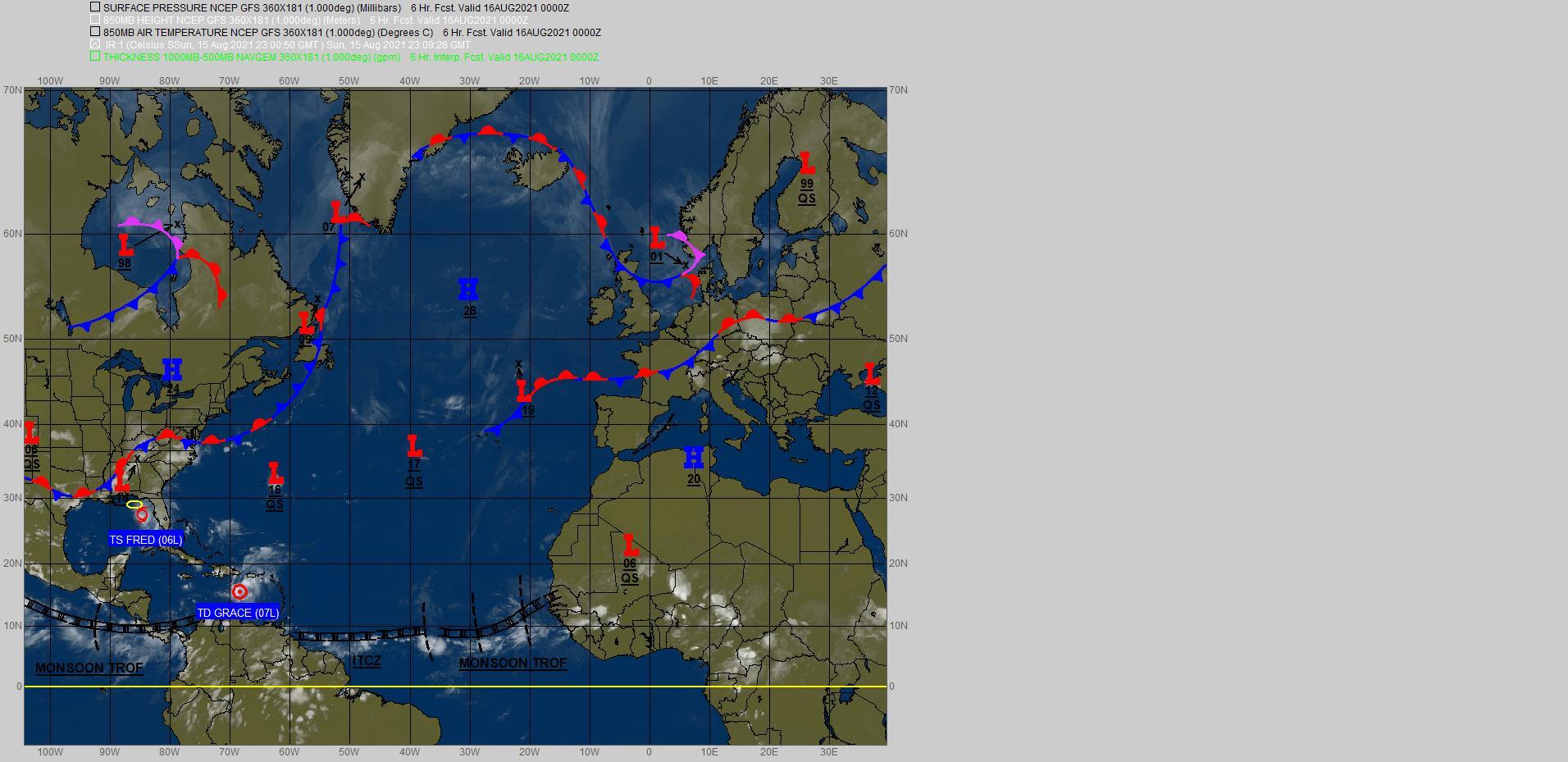This screenshot has width=1568, height=762.
Task: Click the TD GRACE (07L) storm label
Action: (238, 613)
